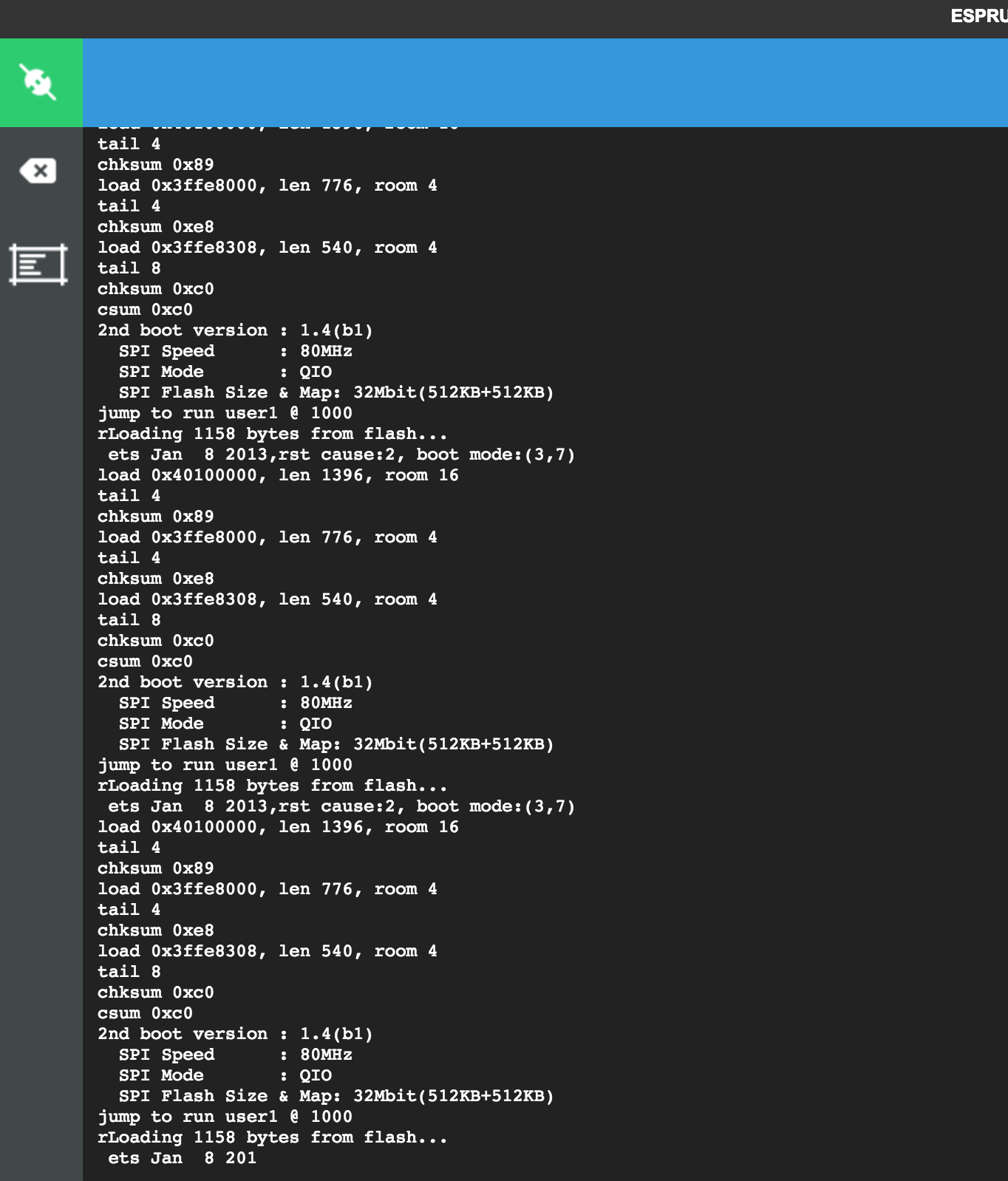Clear the terminal with the backspace-style icon
The image size is (1008, 1181).
click(x=38, y=171)
